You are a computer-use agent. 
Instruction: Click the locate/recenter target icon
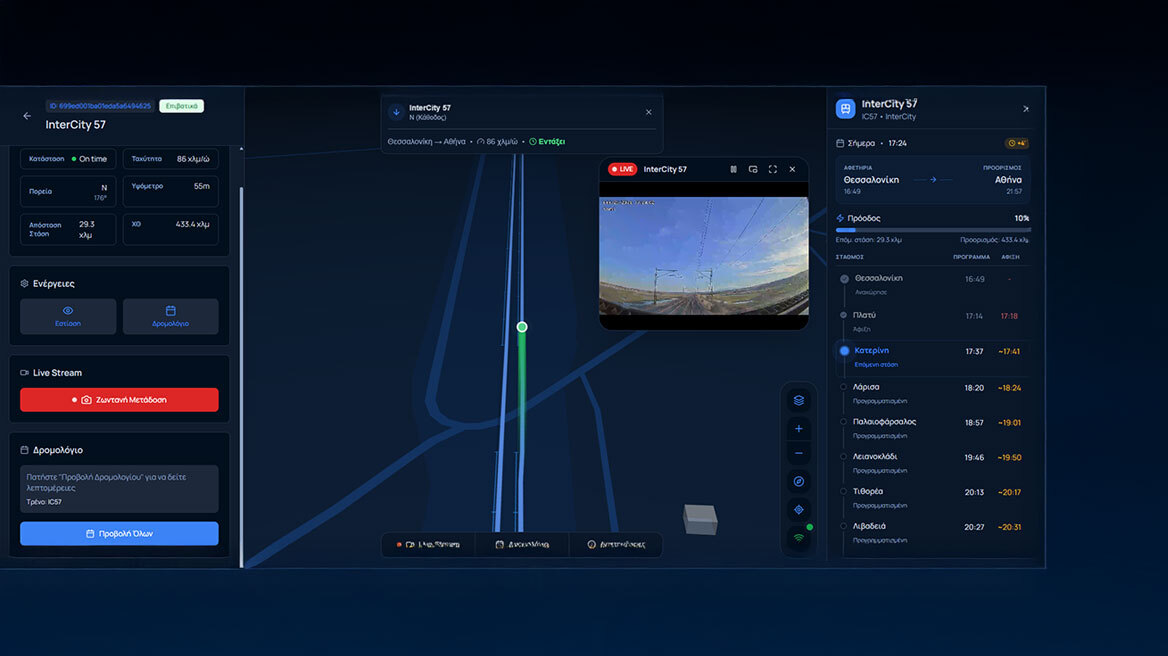[798, 509]
